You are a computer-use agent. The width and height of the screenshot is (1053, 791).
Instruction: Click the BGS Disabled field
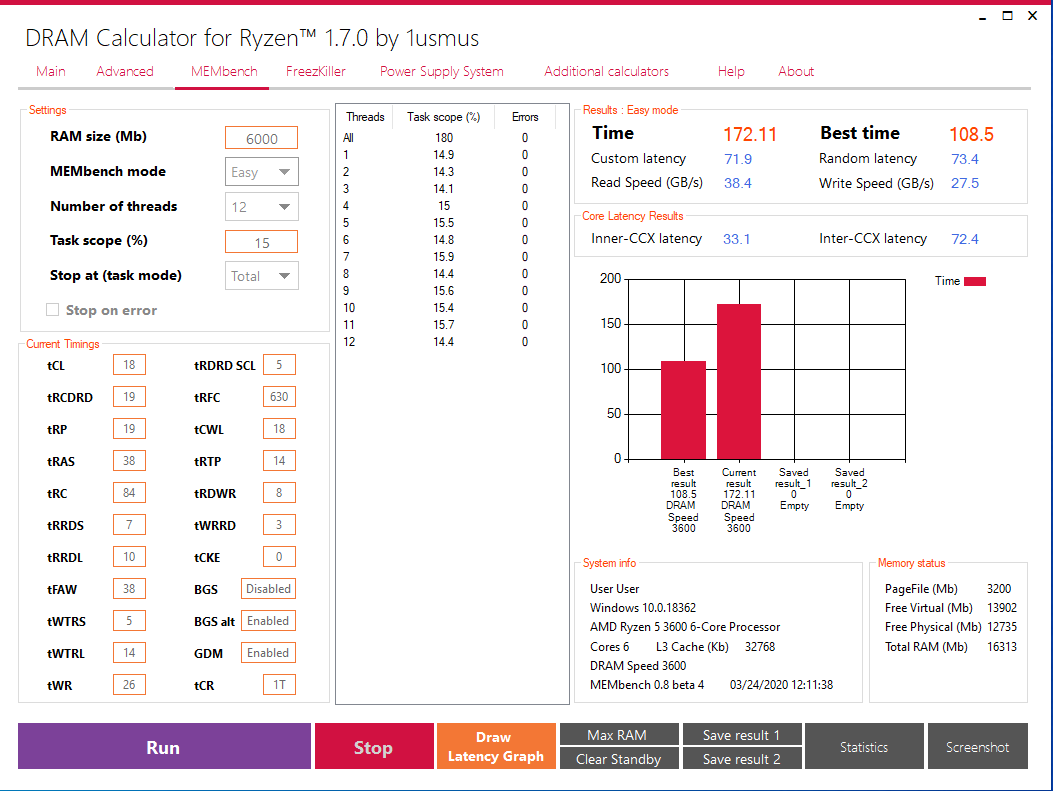click(x=269, y=589)
